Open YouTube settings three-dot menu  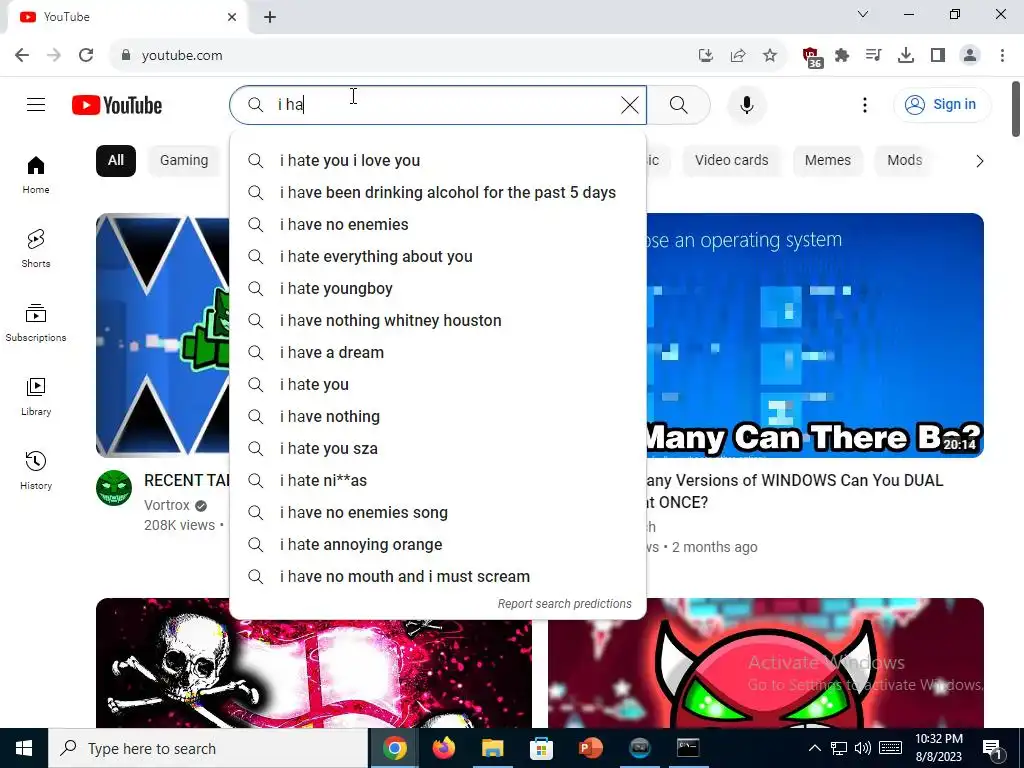point(865,104)
